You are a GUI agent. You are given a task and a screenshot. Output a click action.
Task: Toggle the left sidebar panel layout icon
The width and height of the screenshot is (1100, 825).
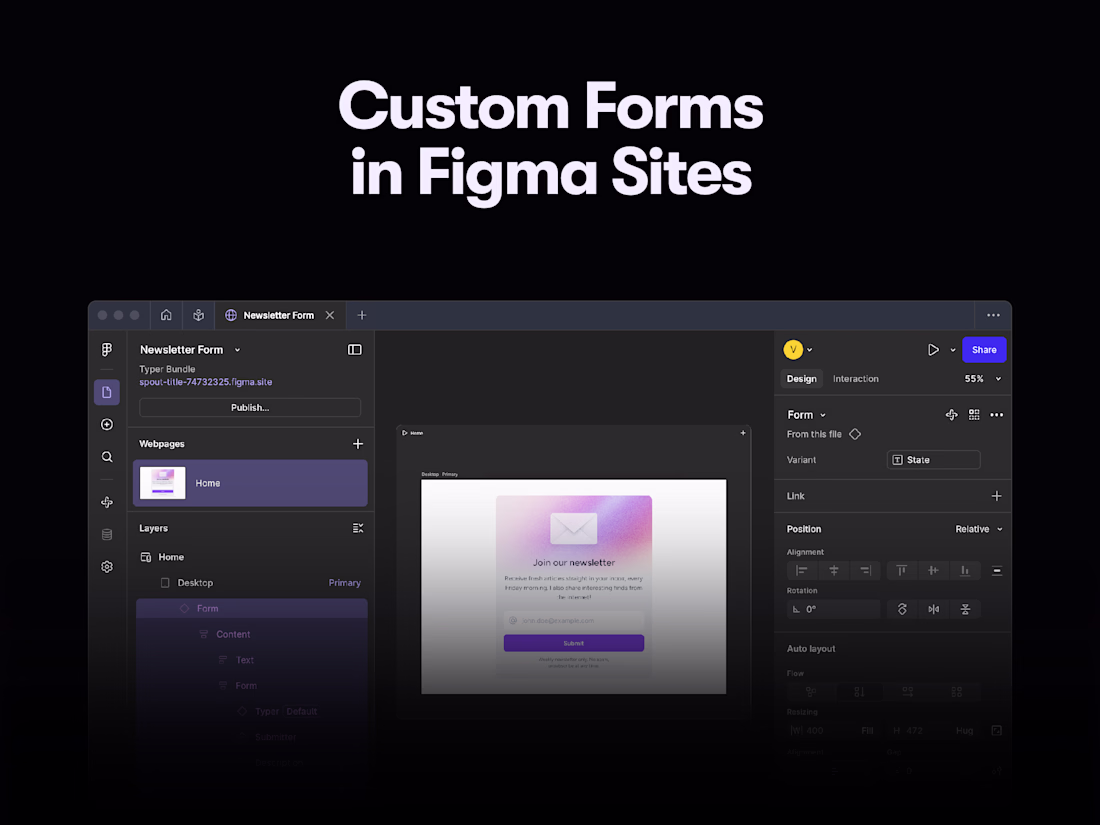[x=355, y=349]
